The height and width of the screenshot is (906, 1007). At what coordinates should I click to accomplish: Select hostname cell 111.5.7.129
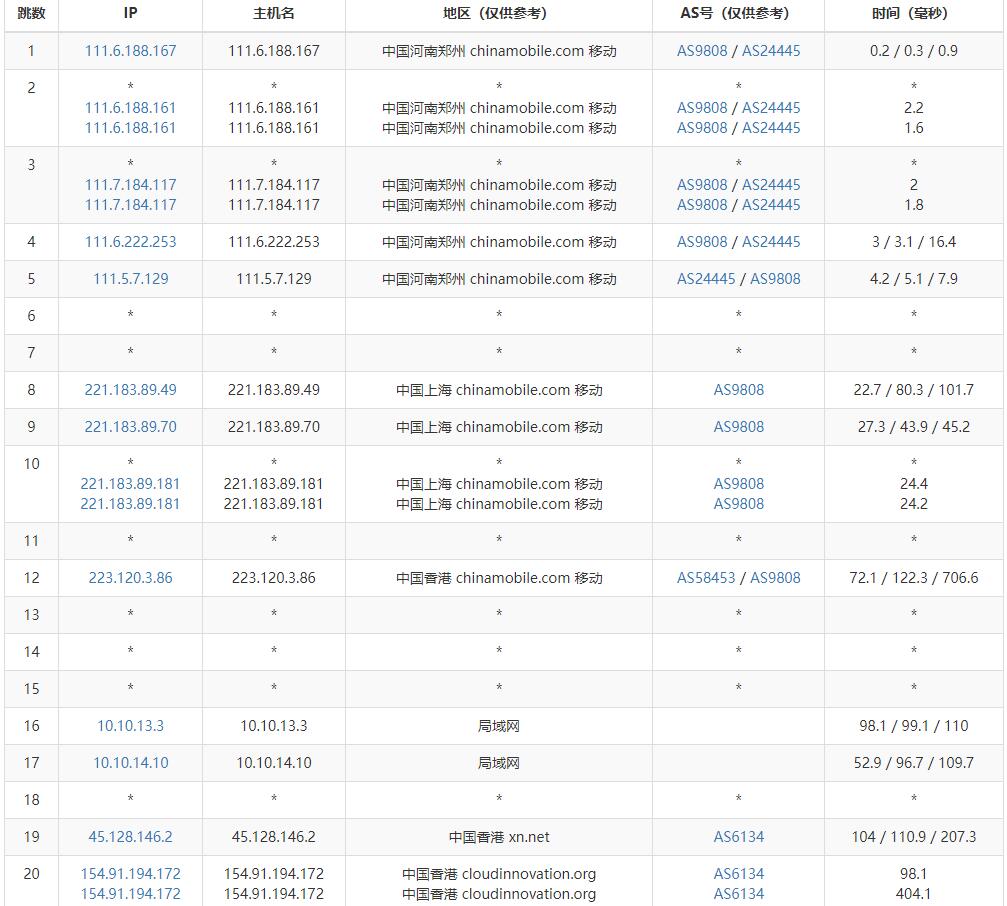click(274, 279)
